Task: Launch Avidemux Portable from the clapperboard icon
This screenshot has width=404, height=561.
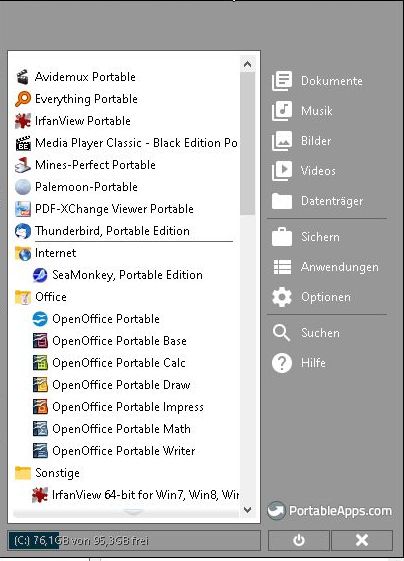Action: [23, 77]
